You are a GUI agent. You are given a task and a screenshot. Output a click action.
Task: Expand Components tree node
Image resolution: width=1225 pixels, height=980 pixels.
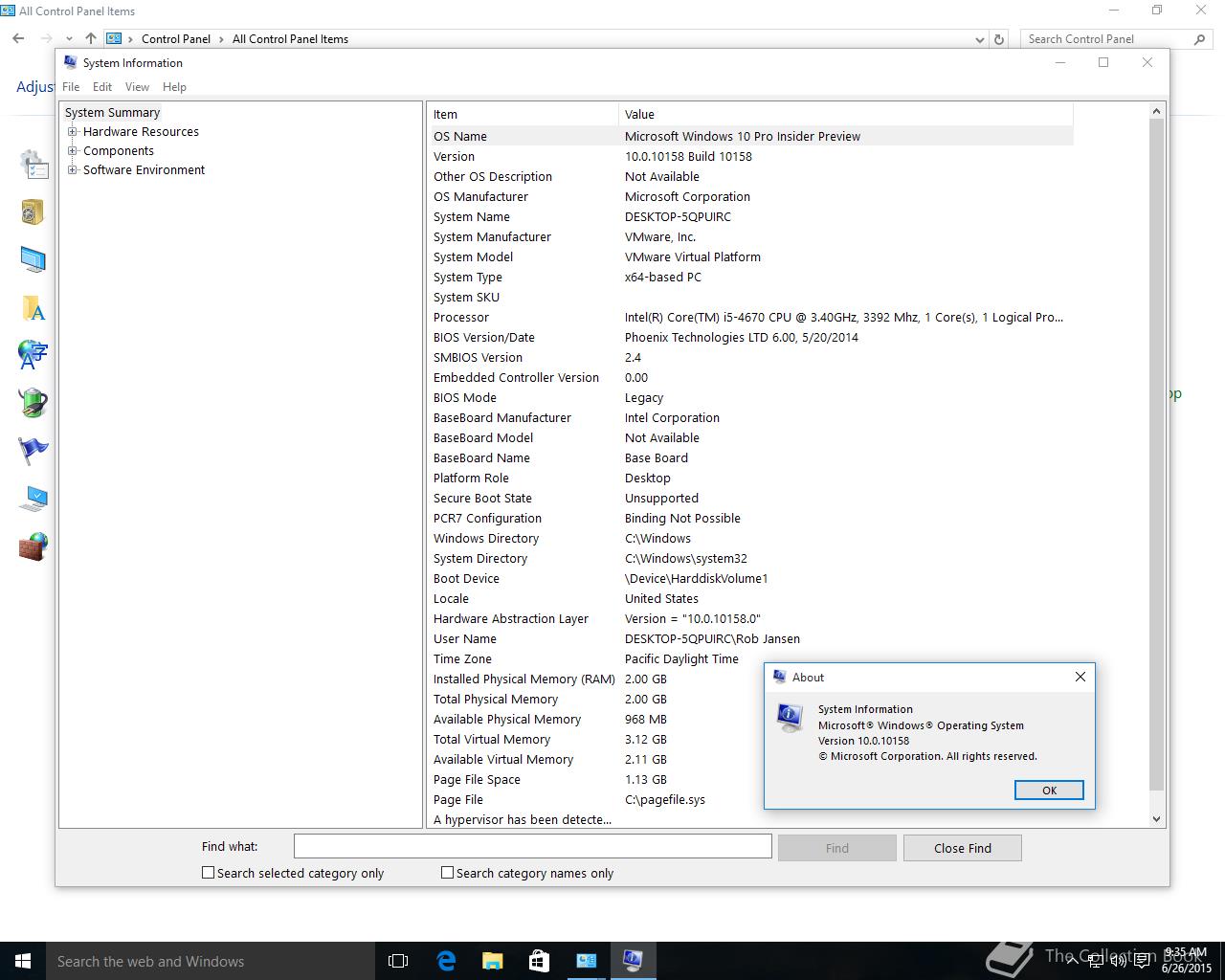point(72,151)
